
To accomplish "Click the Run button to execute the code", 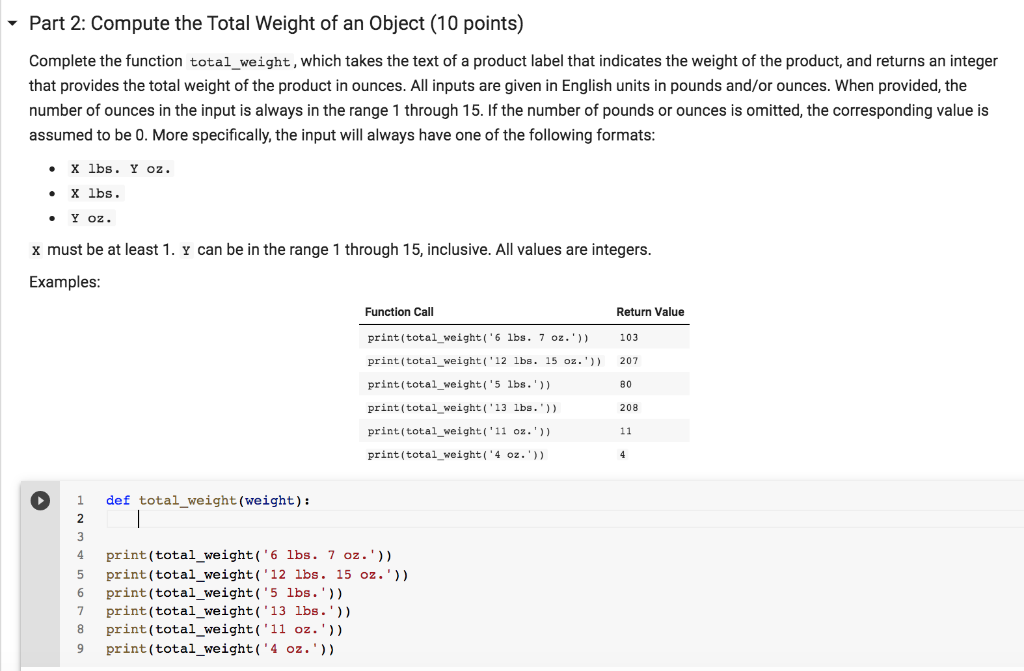I will click(39, 501).
